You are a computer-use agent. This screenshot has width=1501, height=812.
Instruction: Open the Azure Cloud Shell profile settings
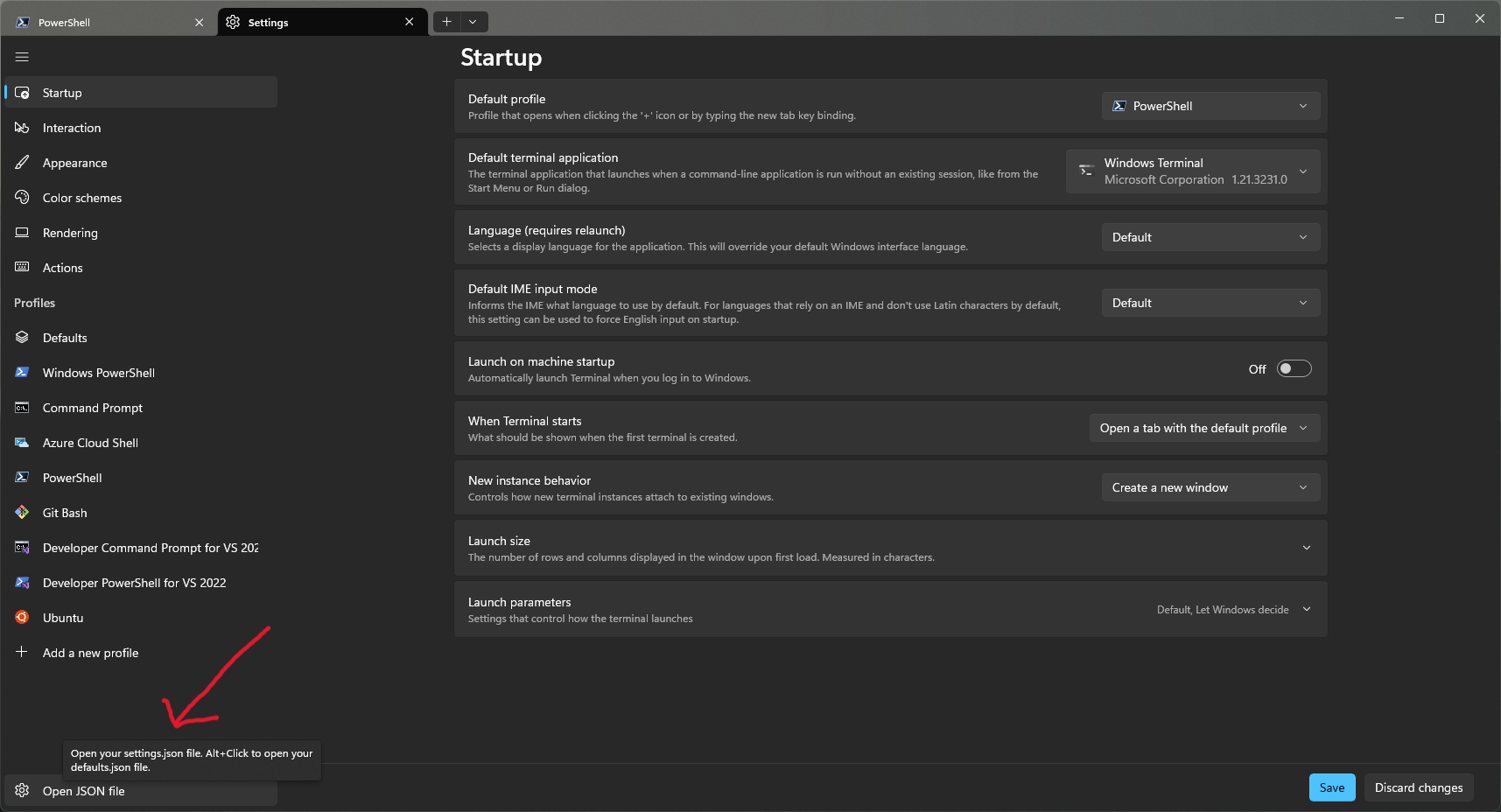click(142, 443)
